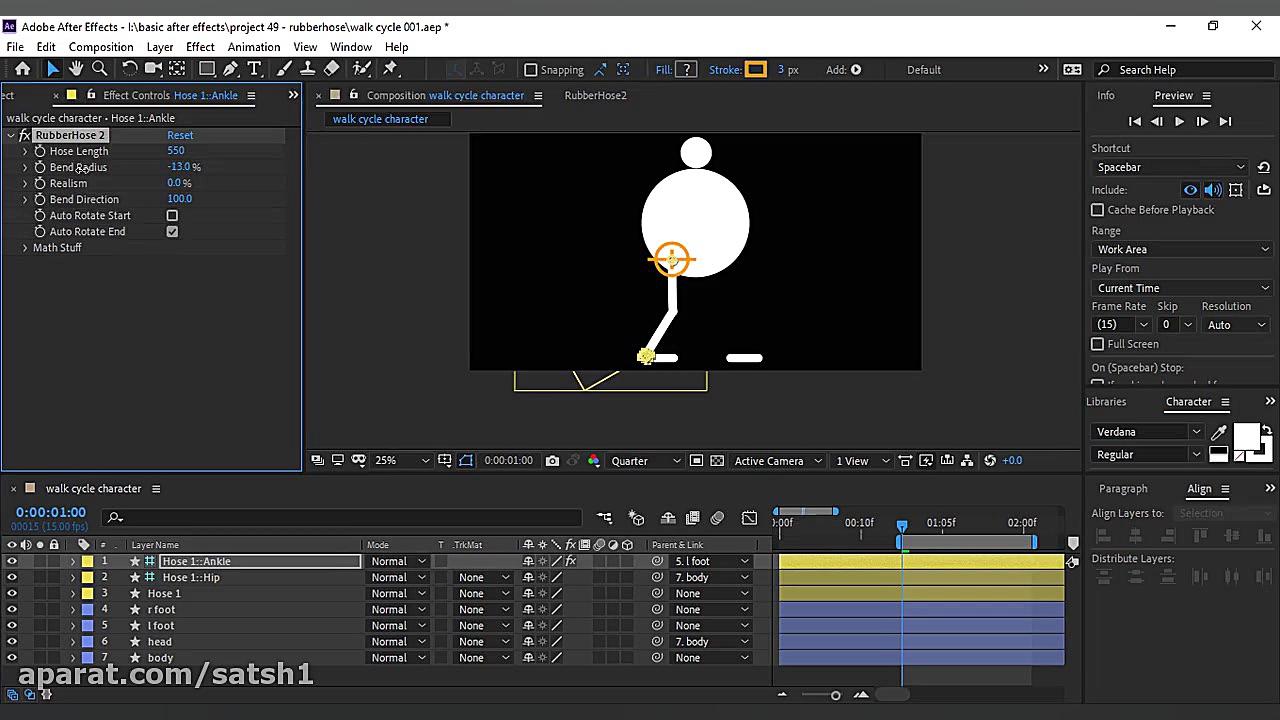
Task: Expand the Math Stuff property group
Action: (25, 248)
